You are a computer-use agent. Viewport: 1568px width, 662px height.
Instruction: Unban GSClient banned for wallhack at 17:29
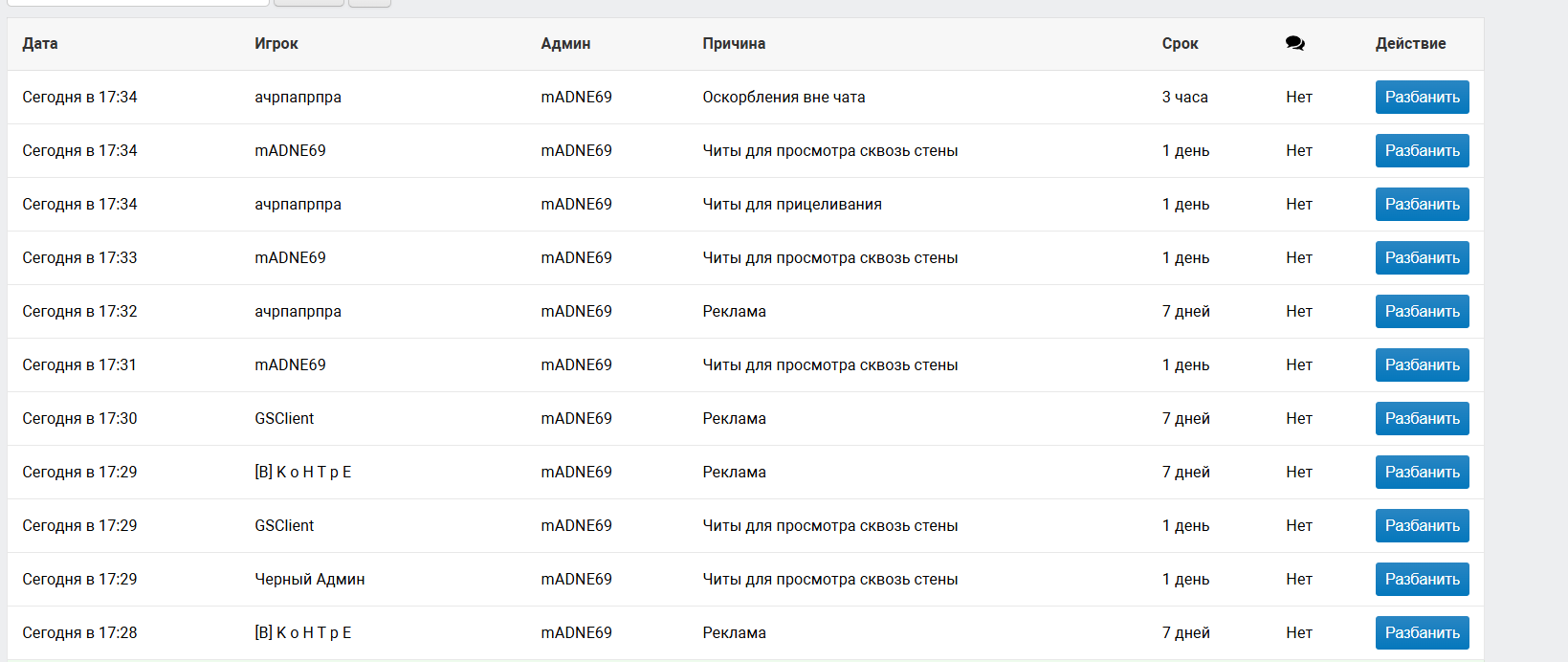pyautogui.click(x=1422, y=525)
